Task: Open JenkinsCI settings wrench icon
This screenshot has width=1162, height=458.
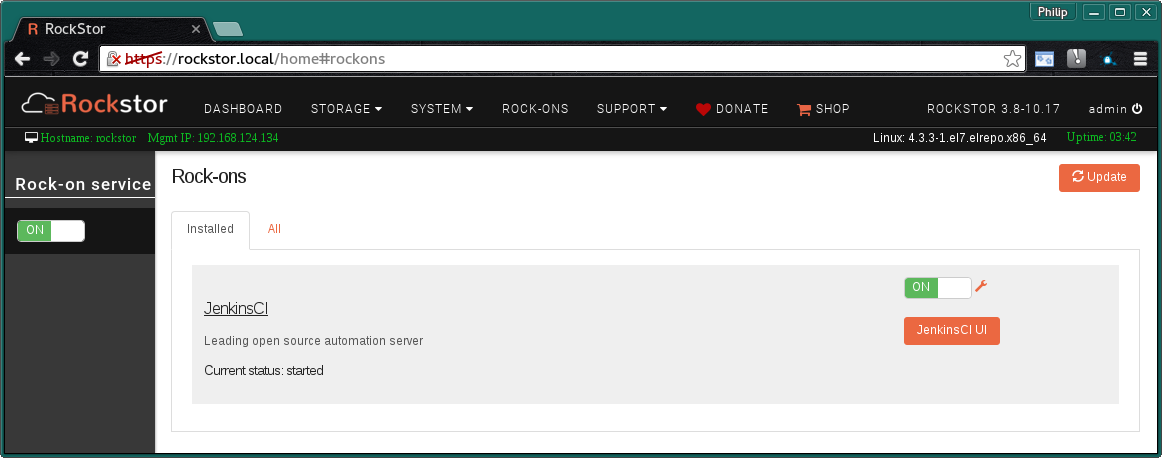Action: coord(981,286)
